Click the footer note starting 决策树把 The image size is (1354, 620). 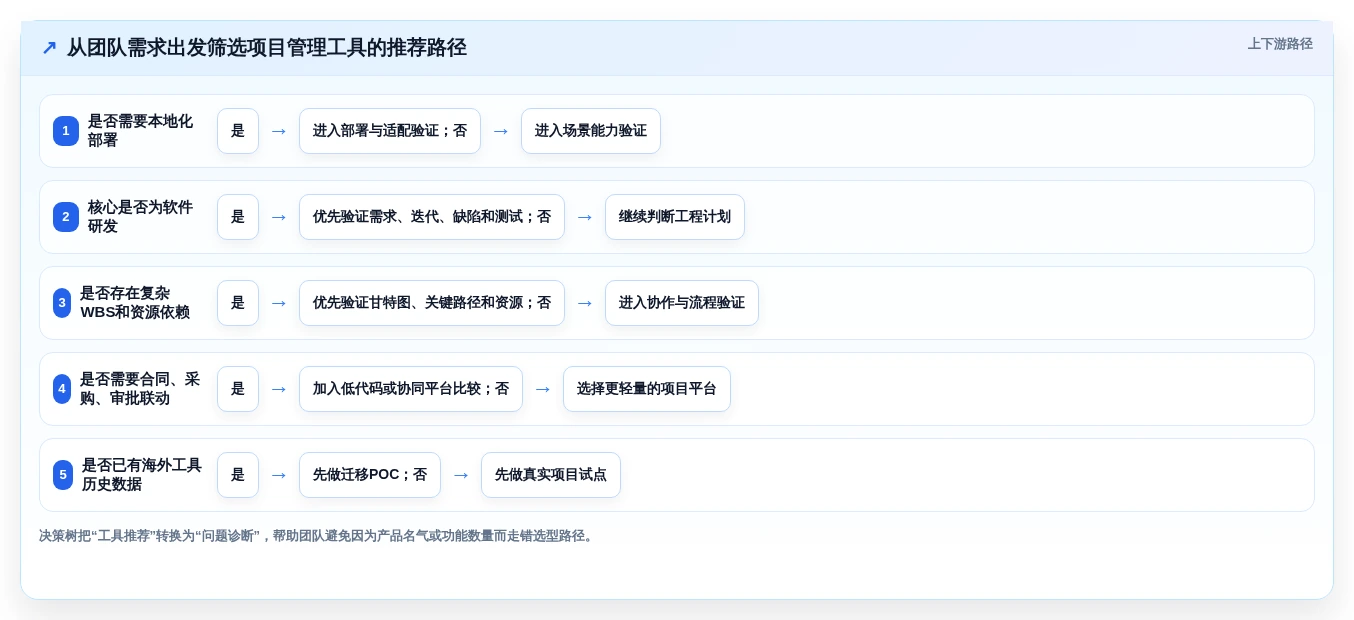[x=318, y=536]
